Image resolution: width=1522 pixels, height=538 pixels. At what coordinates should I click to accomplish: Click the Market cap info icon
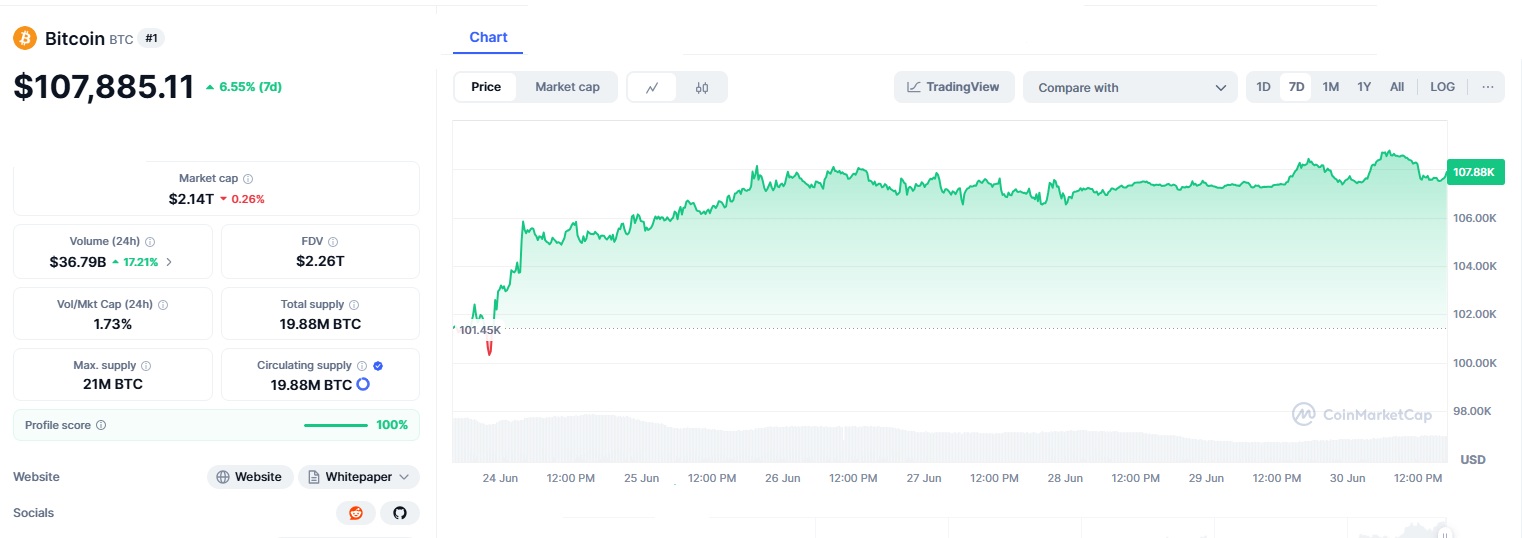pyautogui.click(x=248, y=178)
